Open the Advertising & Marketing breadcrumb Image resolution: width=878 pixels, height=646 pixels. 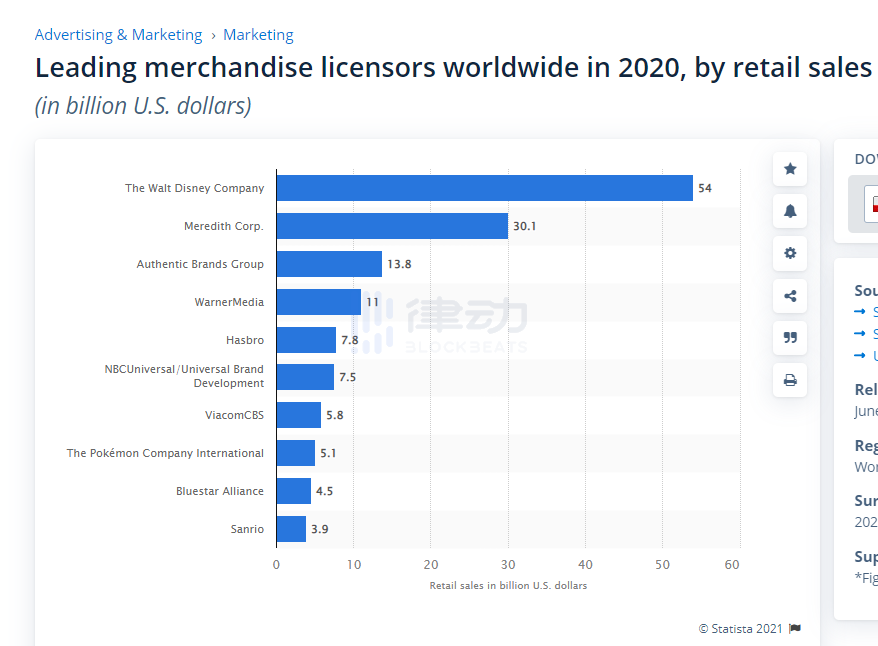pyautogui.click(x=118, y=35)
